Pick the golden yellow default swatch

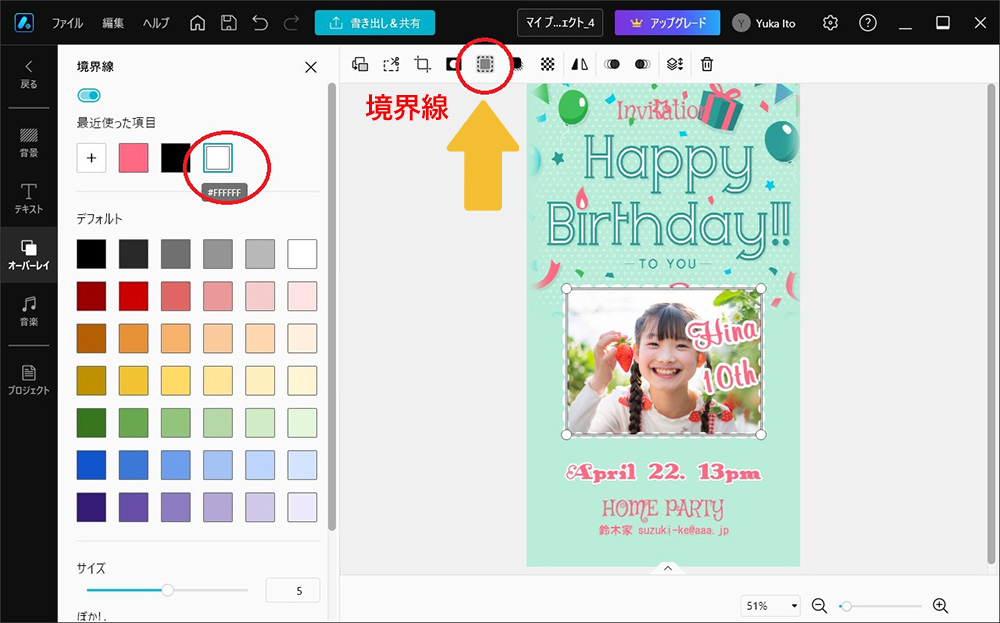point(133,381)
